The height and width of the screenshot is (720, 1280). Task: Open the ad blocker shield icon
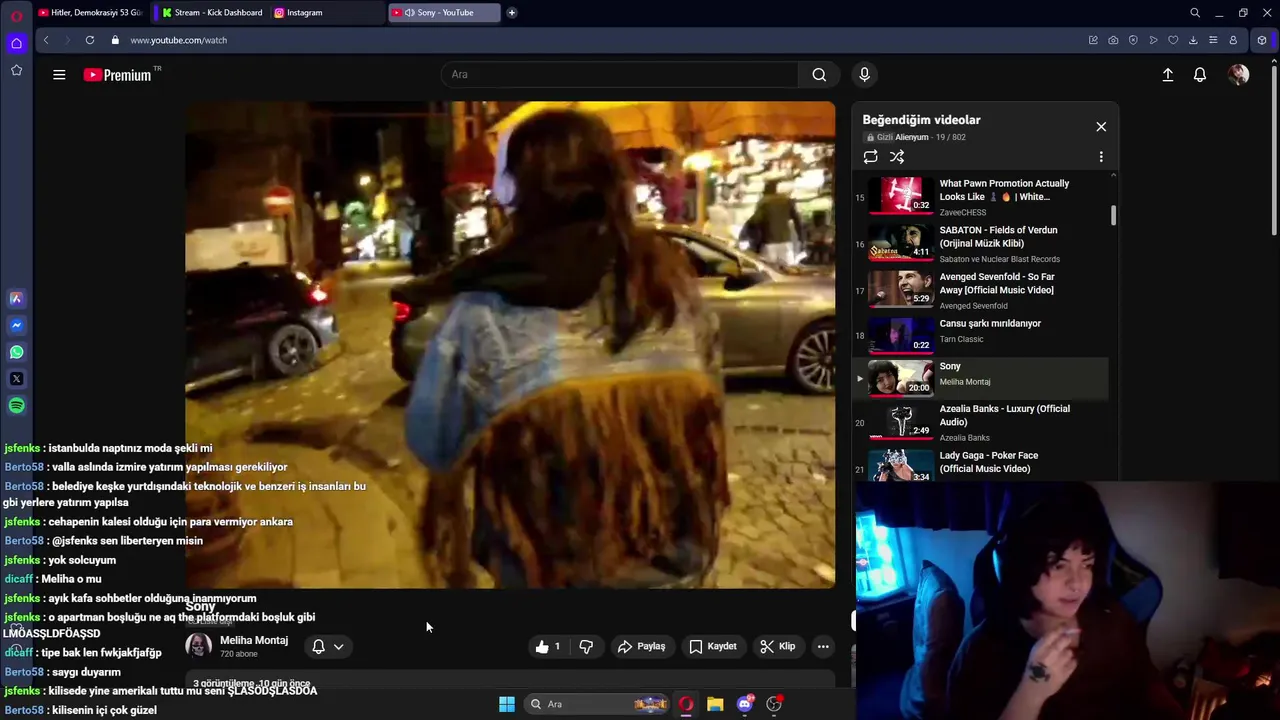1133,40
